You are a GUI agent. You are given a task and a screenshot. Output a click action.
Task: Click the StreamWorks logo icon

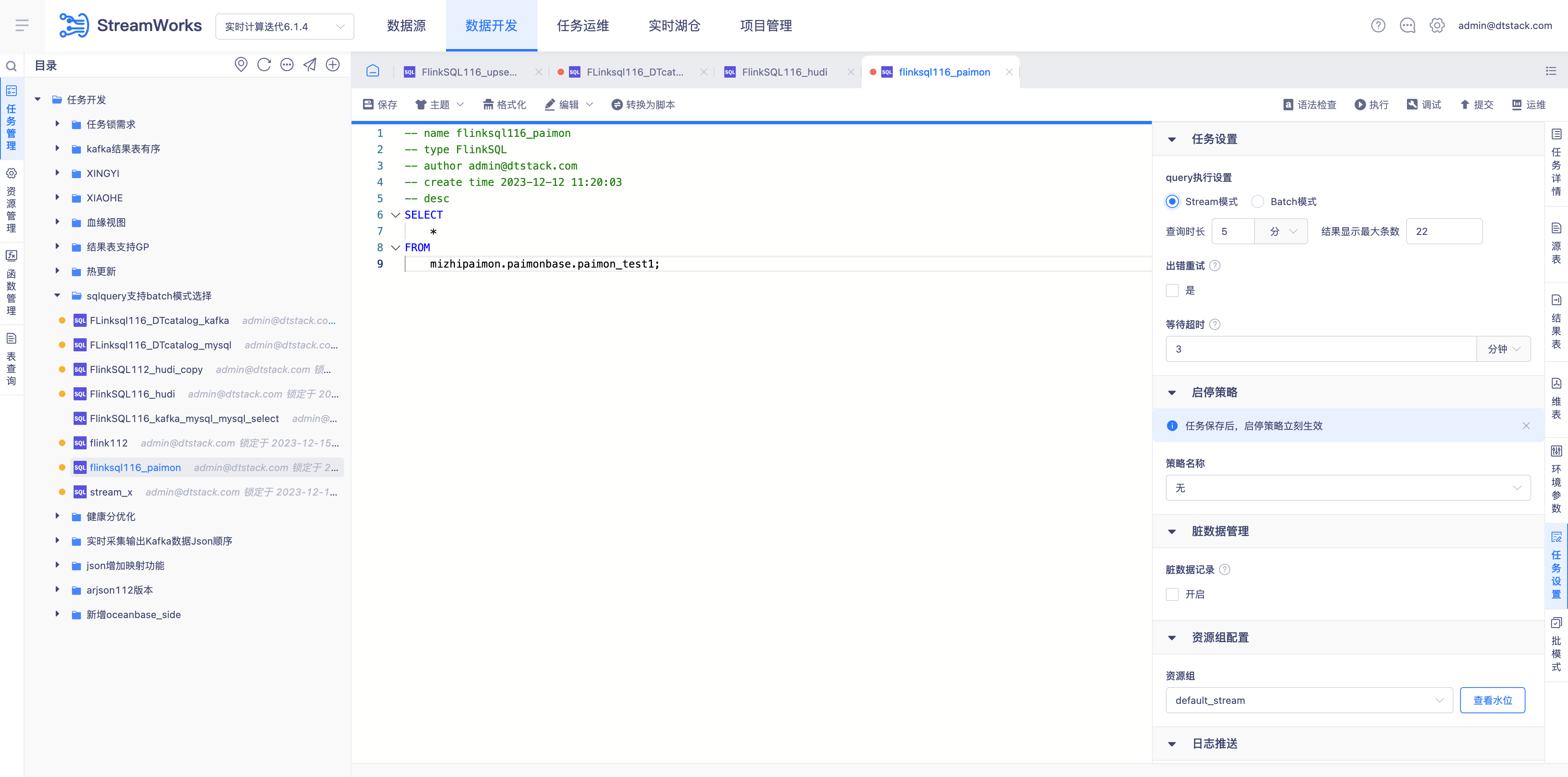74,26
